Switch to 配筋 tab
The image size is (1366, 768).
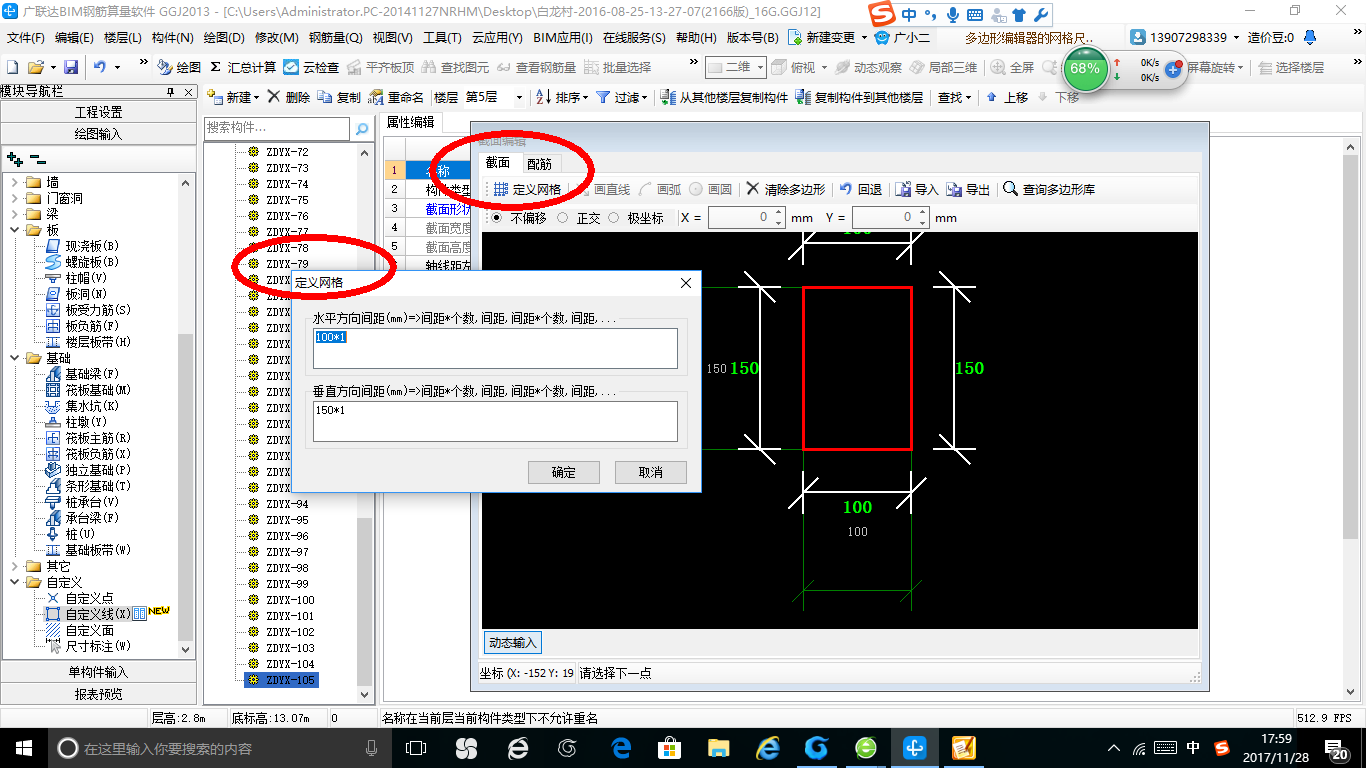click(539, 164)
